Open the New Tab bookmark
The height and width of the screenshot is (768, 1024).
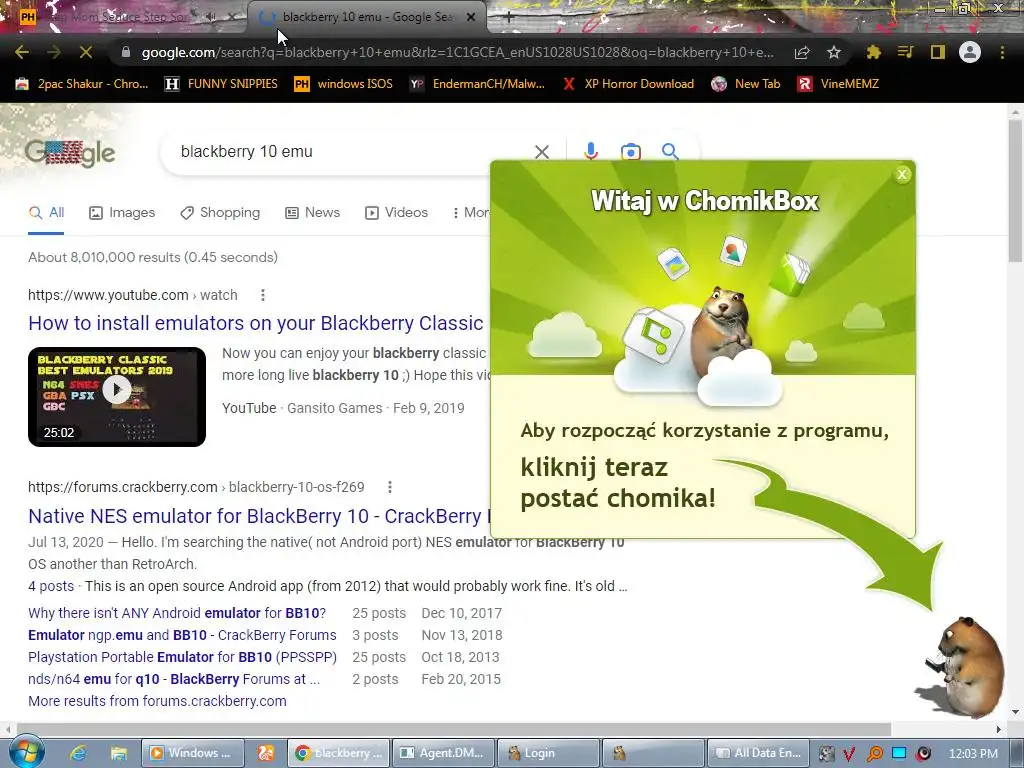pyautogui.click(x=746, y=84)
